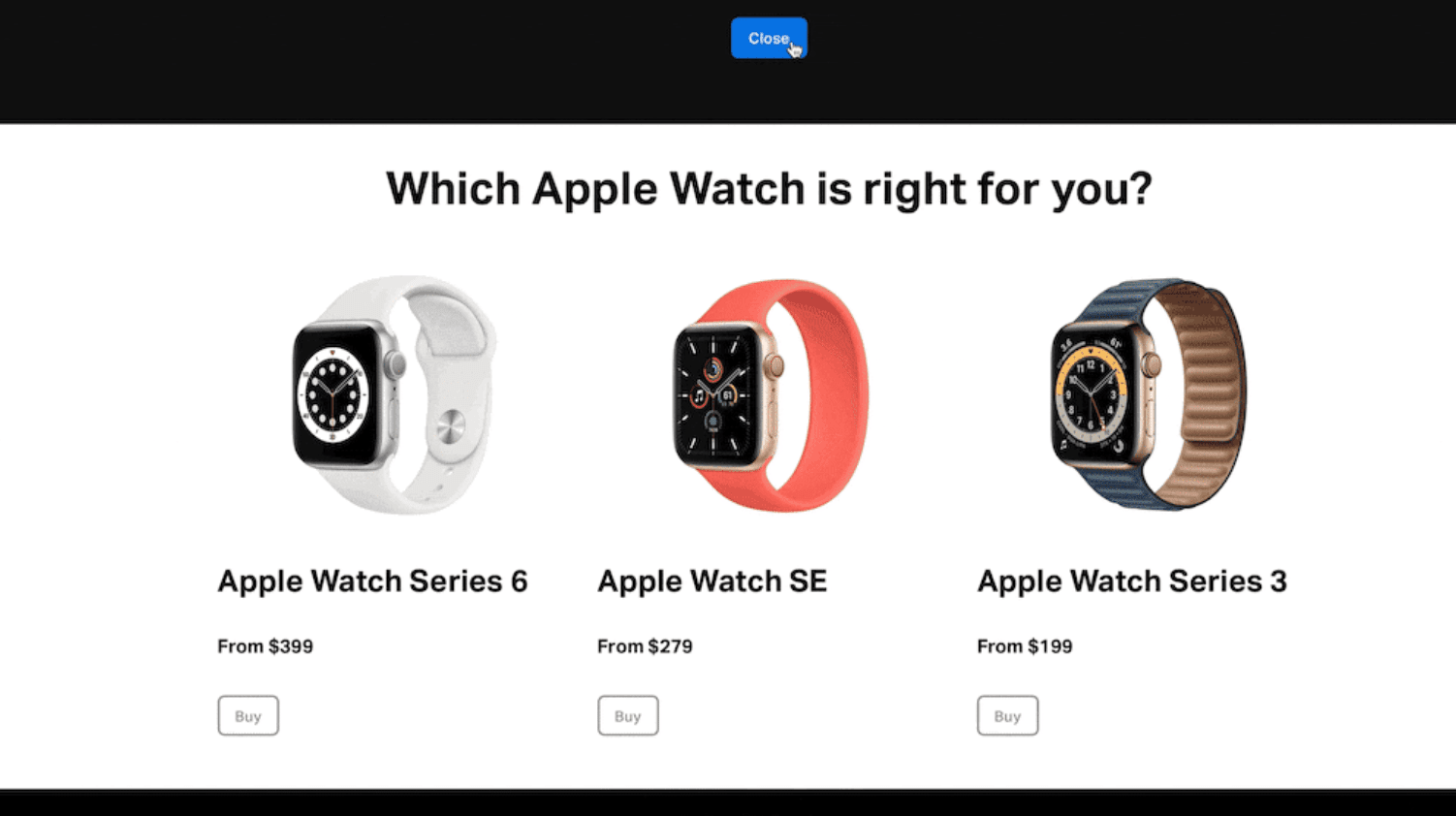Buy the Apple Watch Series 3
The image size is (1456, 816).
click(x=1007, y=715)
